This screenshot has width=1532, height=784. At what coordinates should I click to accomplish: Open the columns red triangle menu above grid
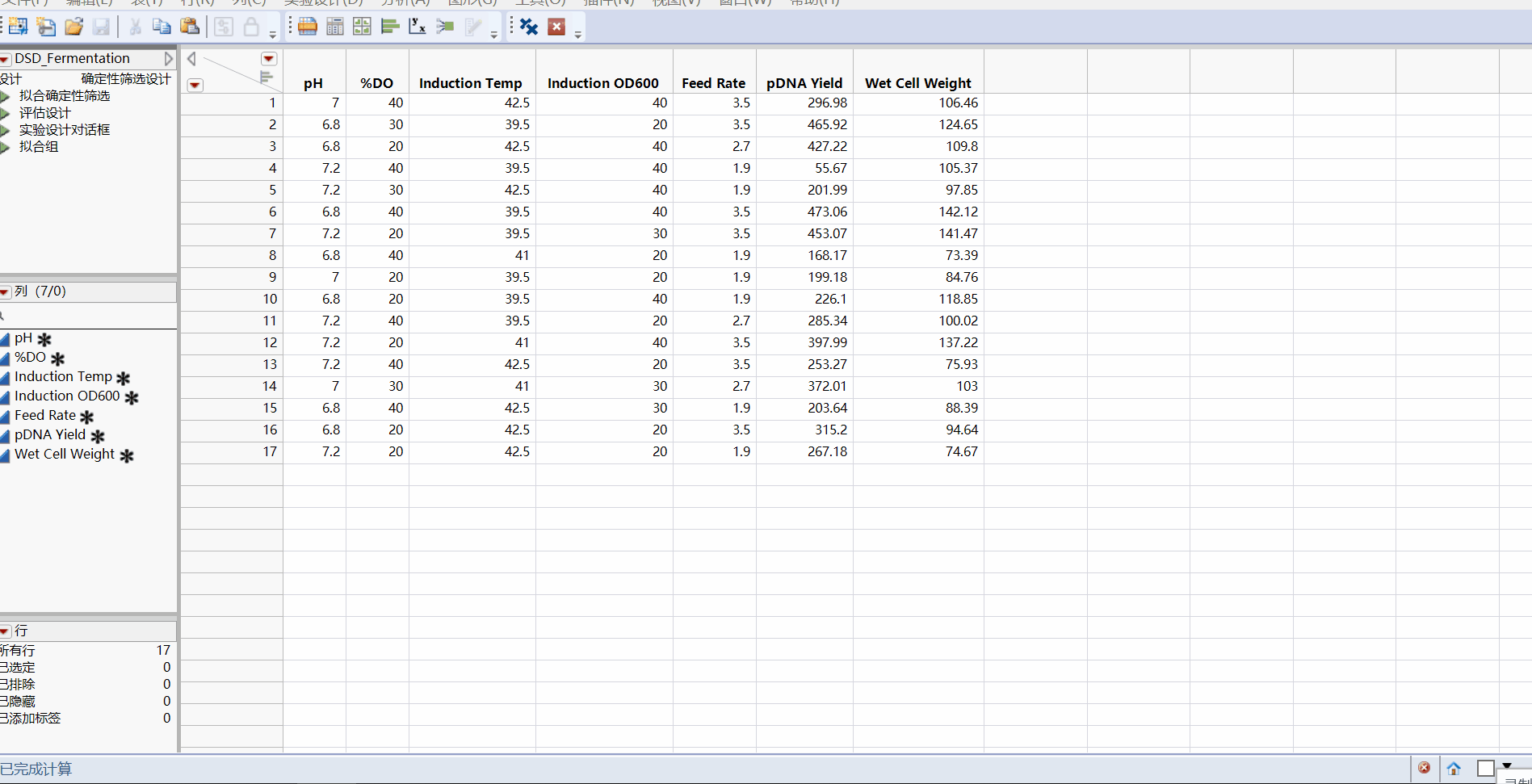coord(269,59)
